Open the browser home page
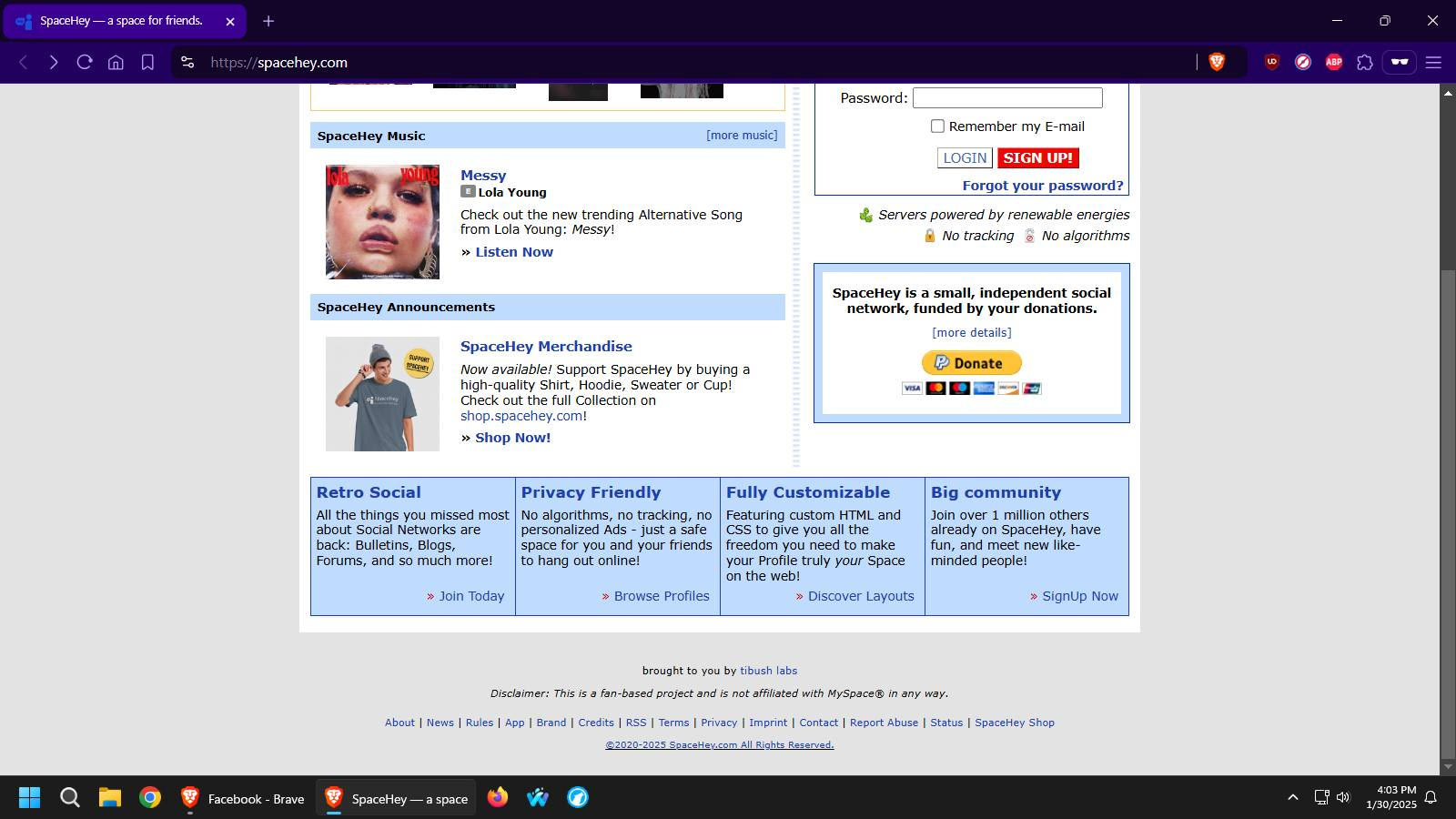This screenshot has width=1456, height=819. (116, 62)
